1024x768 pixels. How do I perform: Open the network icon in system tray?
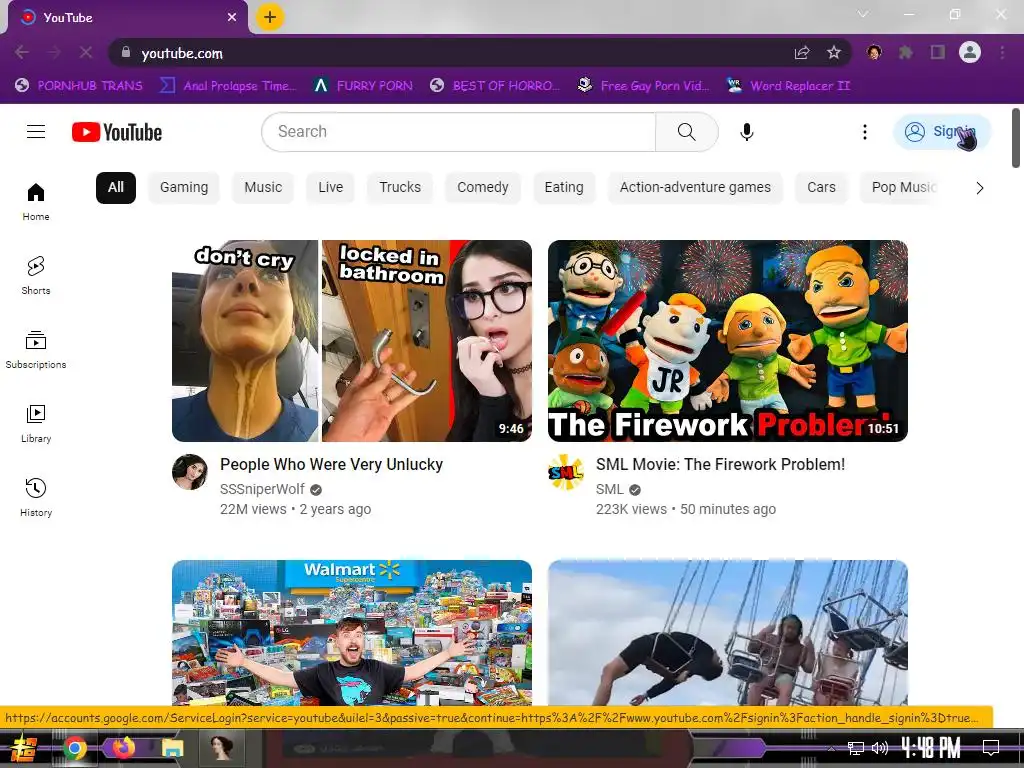pos(856,748)
